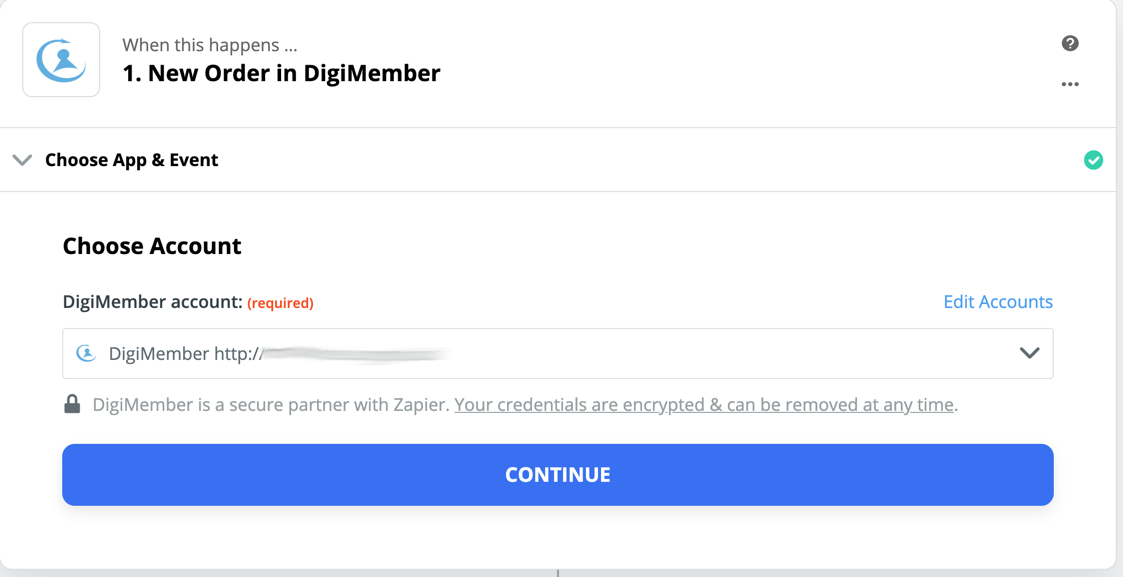Click the Edit Accounts link
Screen dimensions: 1123x577
(997, 302)
